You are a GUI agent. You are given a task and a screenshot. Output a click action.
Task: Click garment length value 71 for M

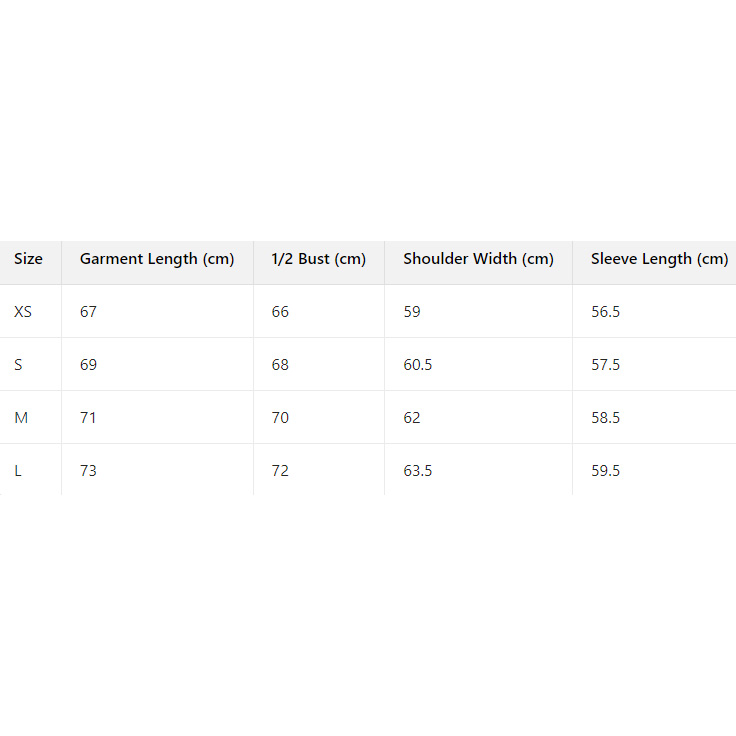[x=89, y=418]
